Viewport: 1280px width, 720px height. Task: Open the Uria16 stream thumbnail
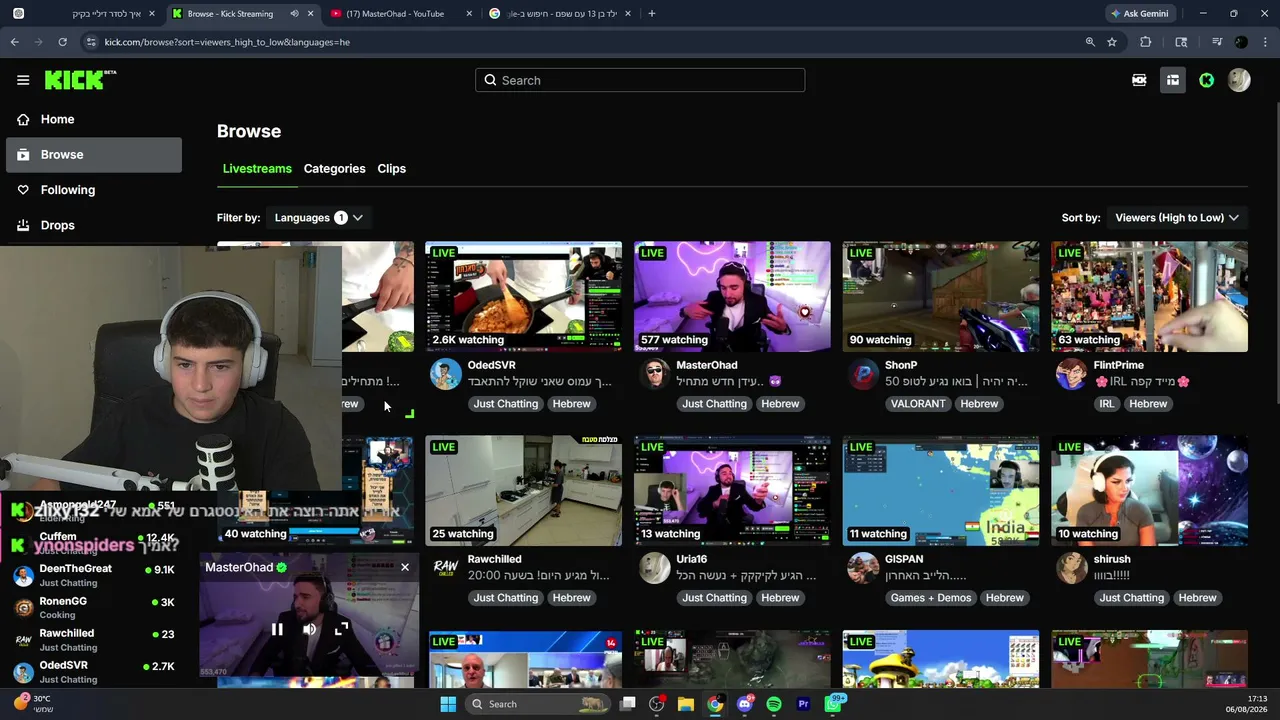732,490
